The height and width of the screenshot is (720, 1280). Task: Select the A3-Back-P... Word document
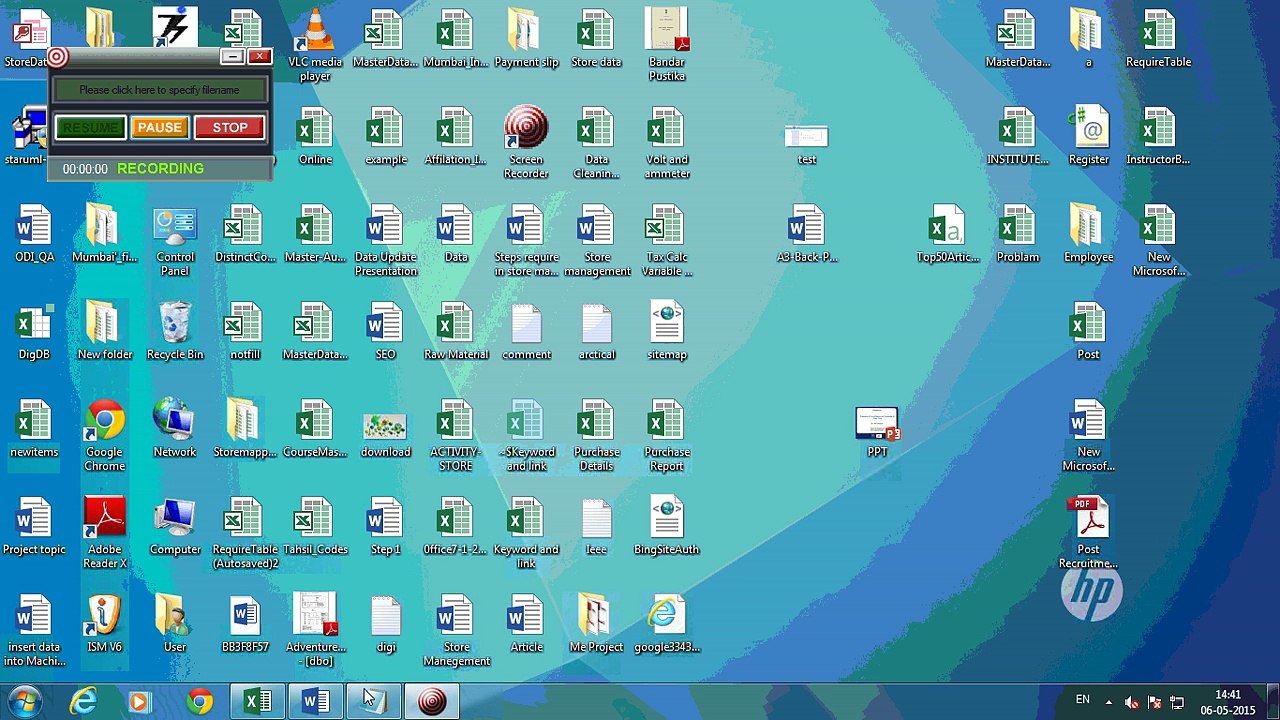807,234
